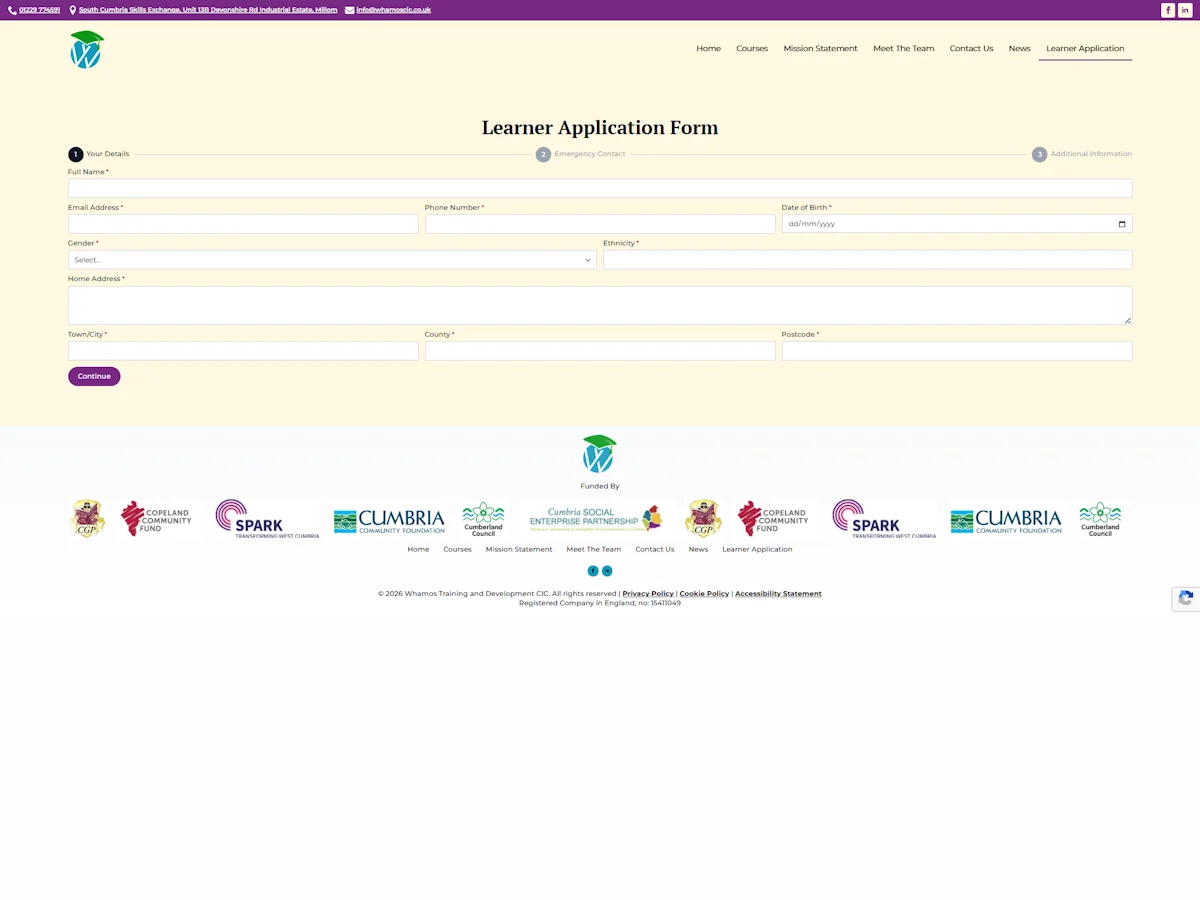Open Home in the top navigation
Screen dimensions: 1200x900
(708, 48)
